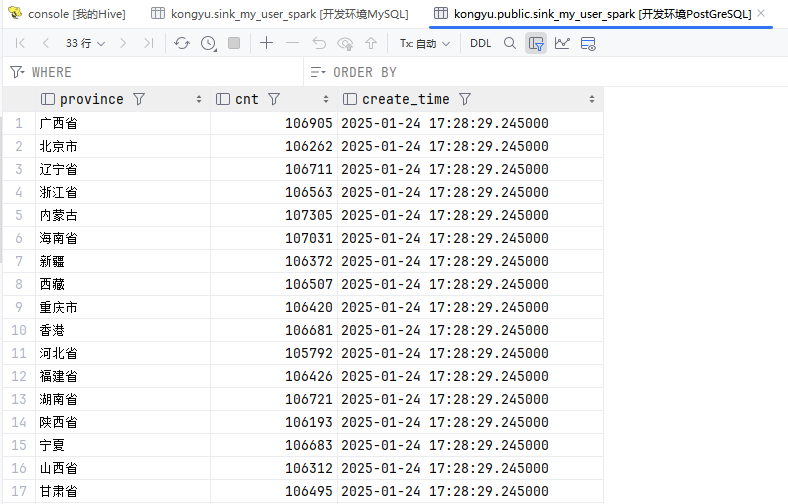Open filter on the province column
This screenshot has width=788, height=504.
point(139,99)
